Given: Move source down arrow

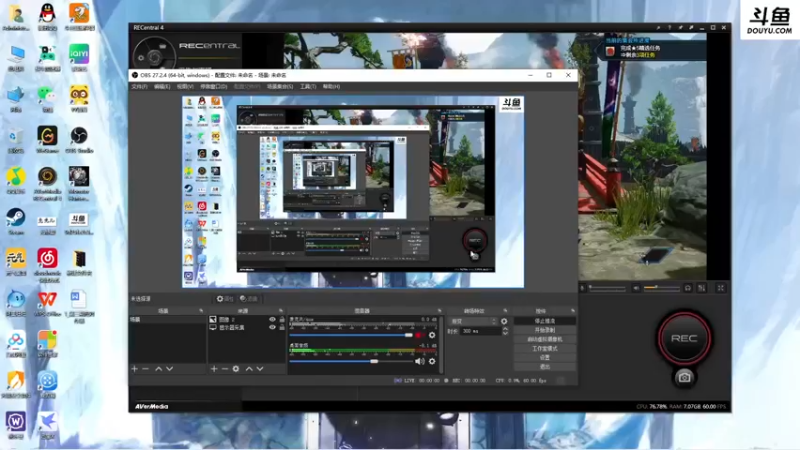Looking at the screenshot, I should [260, 368].
